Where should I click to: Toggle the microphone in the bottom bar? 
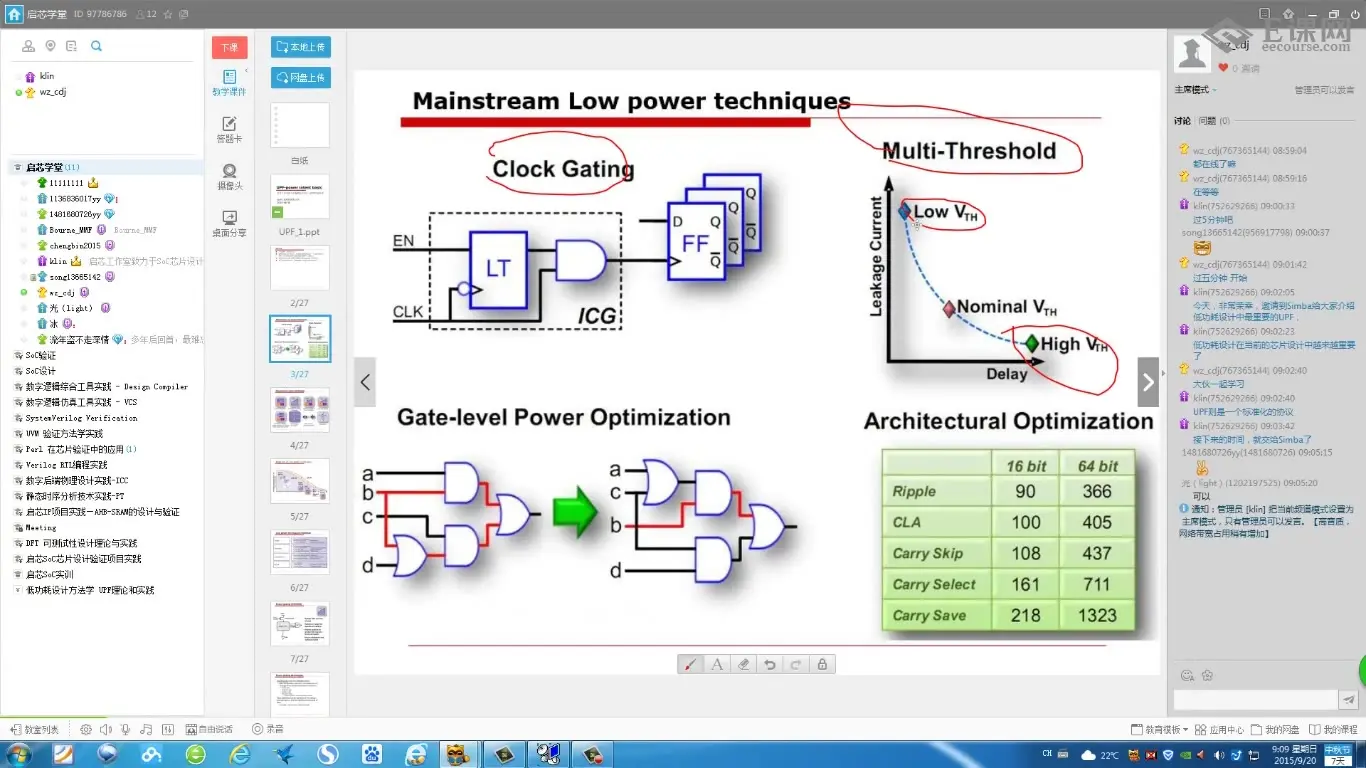(x=125, y=730)
